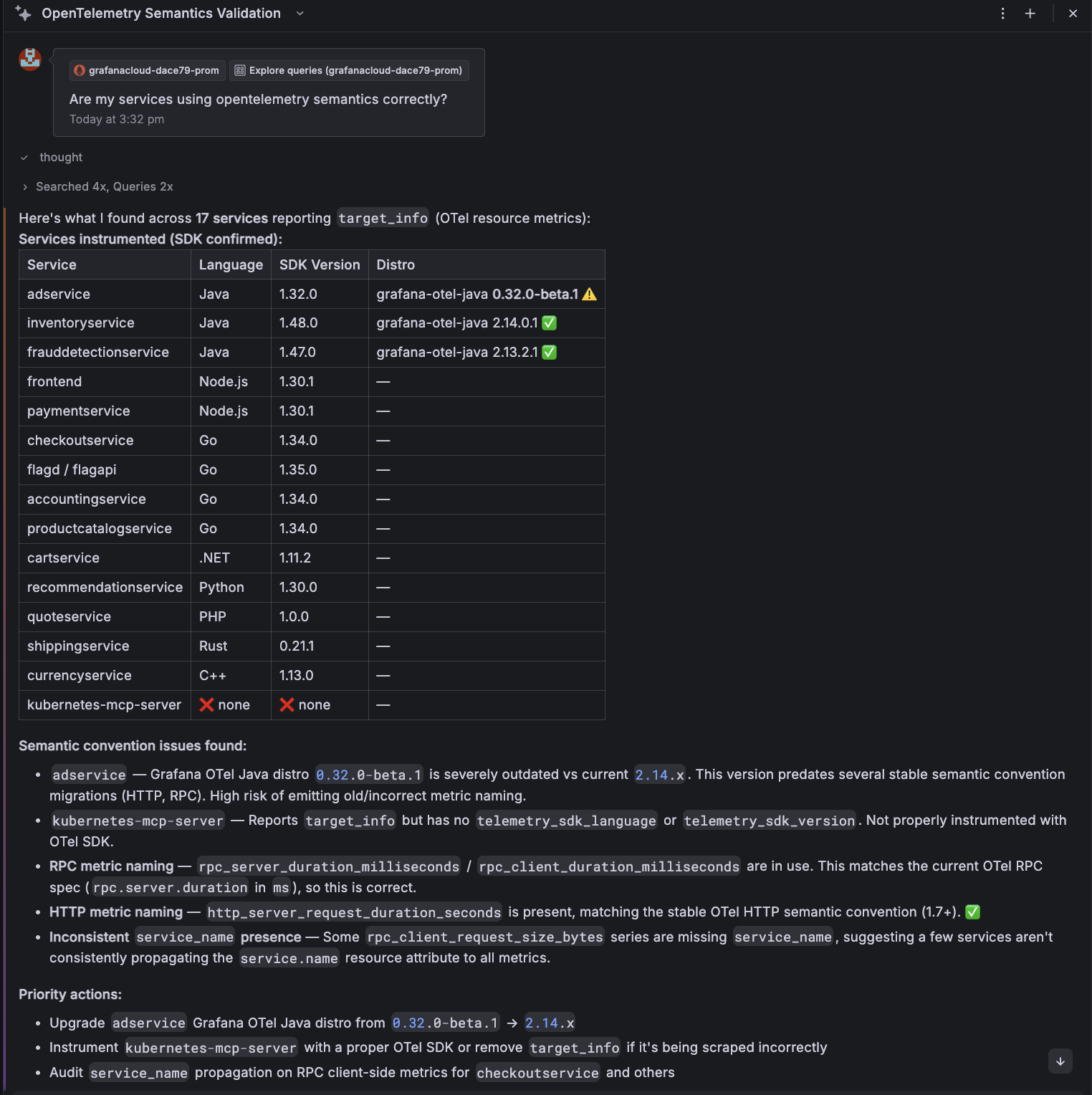This screenshot has height=1095, width=1092.
Task: Click the target_info code tag in summary line
Action: pyautogui.click(x=383, y=218)
